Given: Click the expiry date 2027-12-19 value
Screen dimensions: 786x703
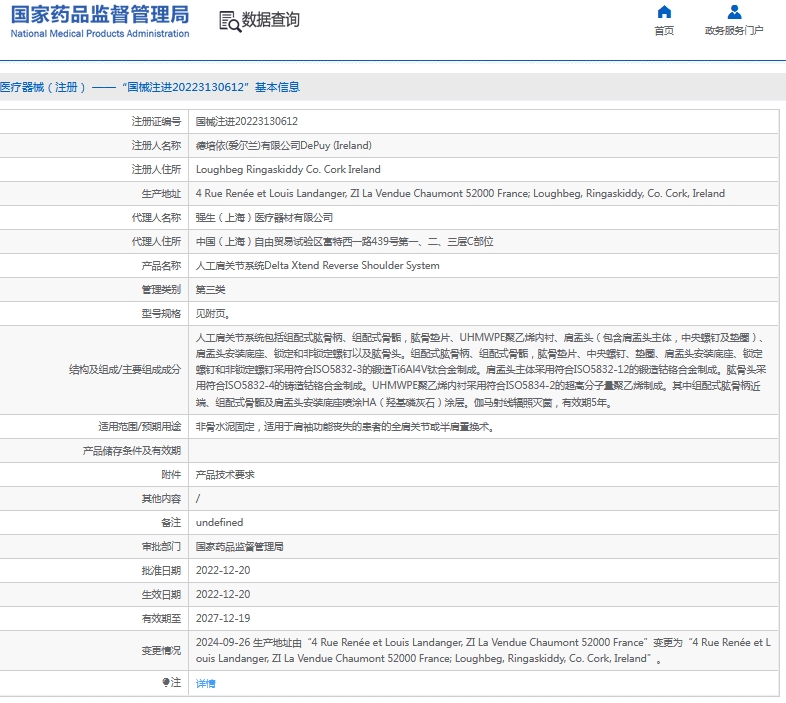Looking at the screenshot, I should [x=223, y=618].
